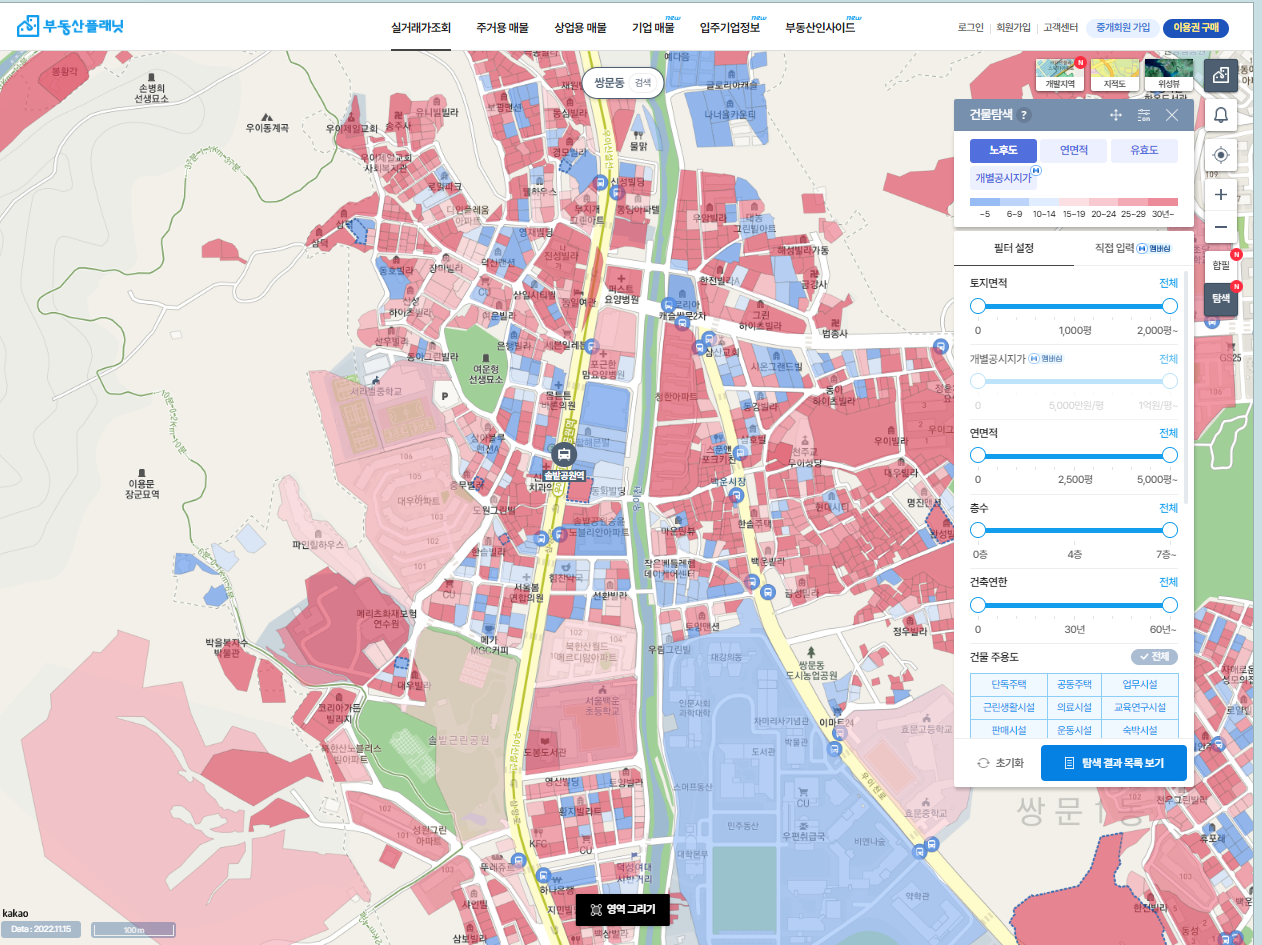
Task: Open the 주거용 매물 menu
Action: coord(503,27)
